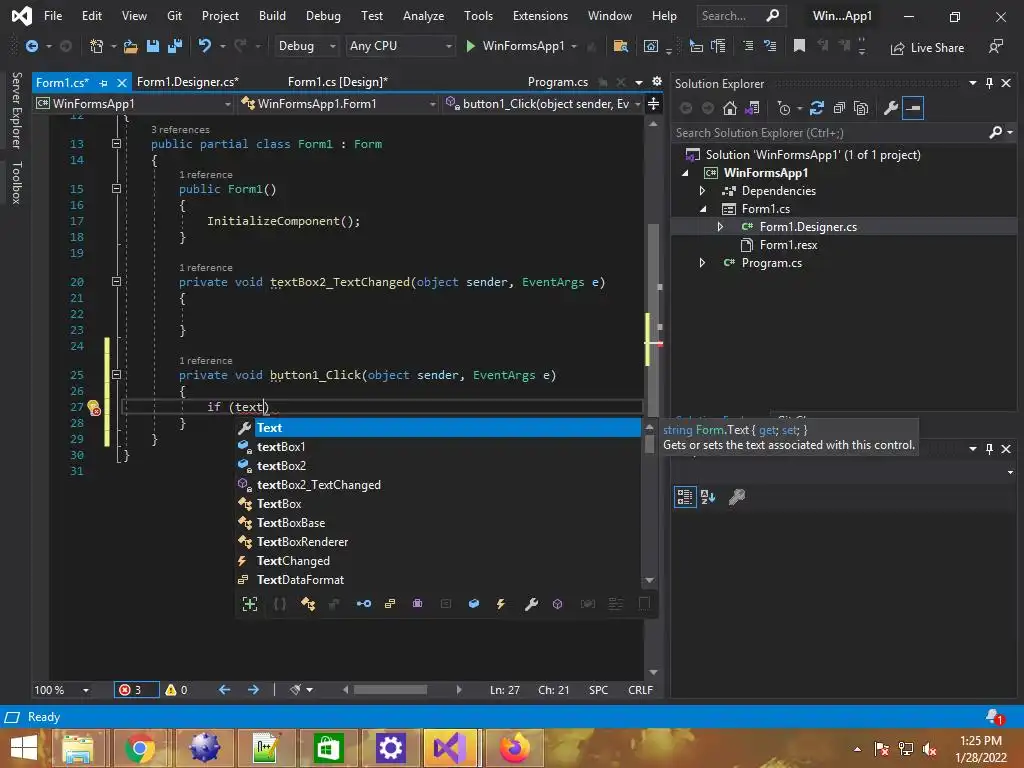Toggle the properties wrench filter in IntelliSense
The width and height of the screenshot is (1024, 768).
click(531, 604)
